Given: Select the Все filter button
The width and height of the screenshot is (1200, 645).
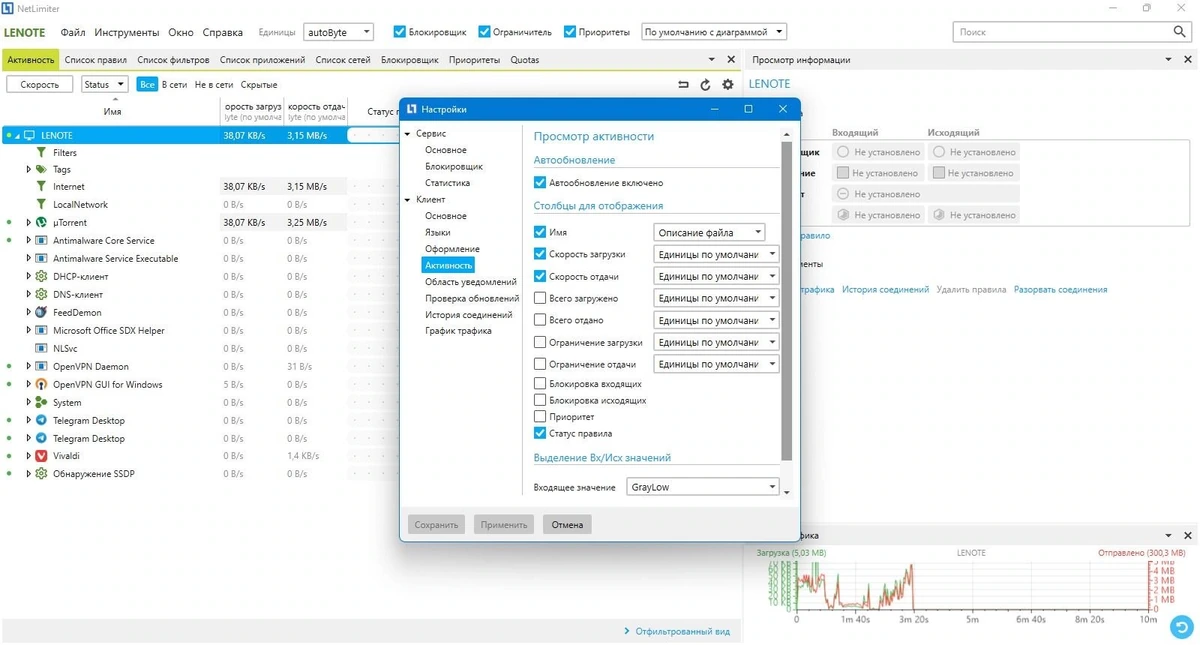Looking at the screenshot, I should (x=147, y=85).
